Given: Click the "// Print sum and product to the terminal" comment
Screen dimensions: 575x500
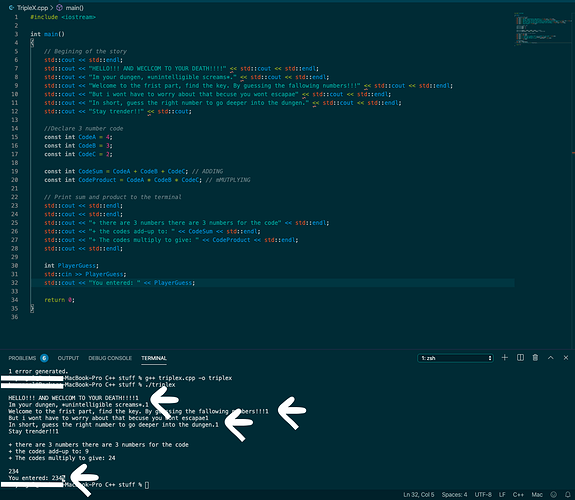Looking at the screenshot, I should (x=113, y=197).
